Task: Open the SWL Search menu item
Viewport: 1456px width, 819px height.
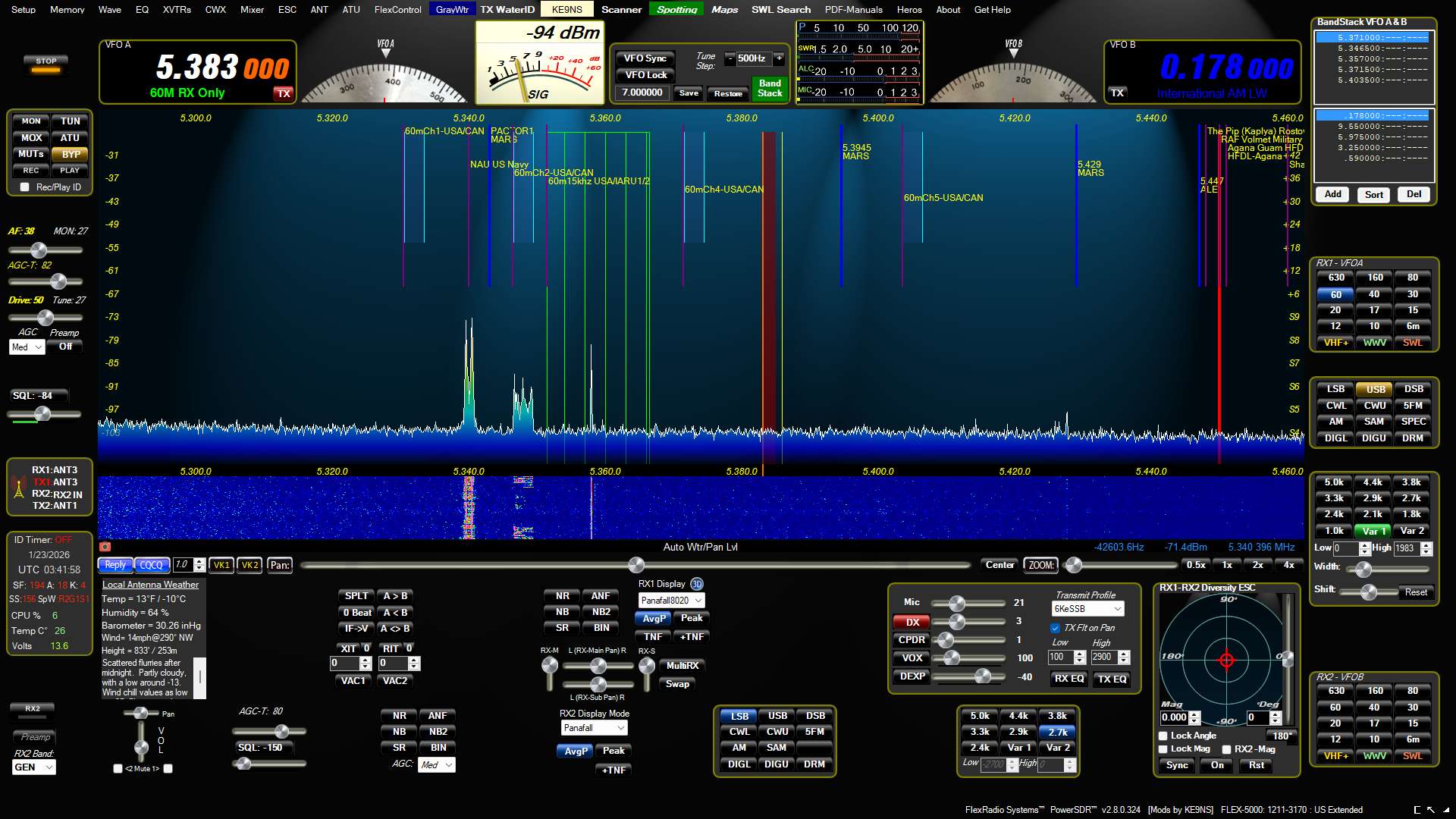Action: click(x=780, y=10)
